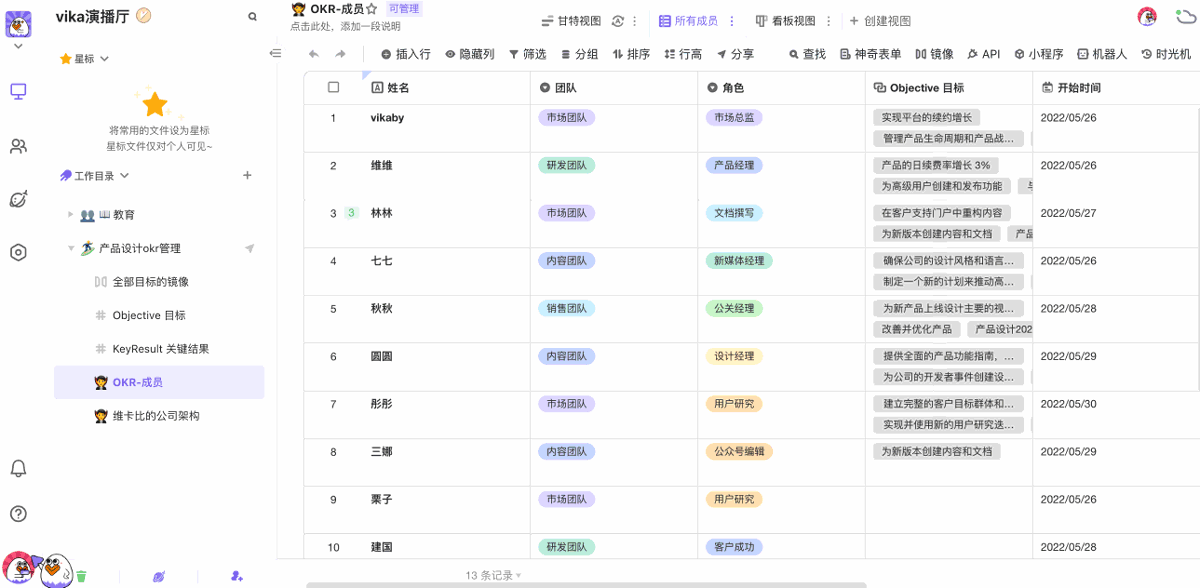1200x588 pixels.
Task: Click the undo arrow in toolbar
Action: click(314, 54)
